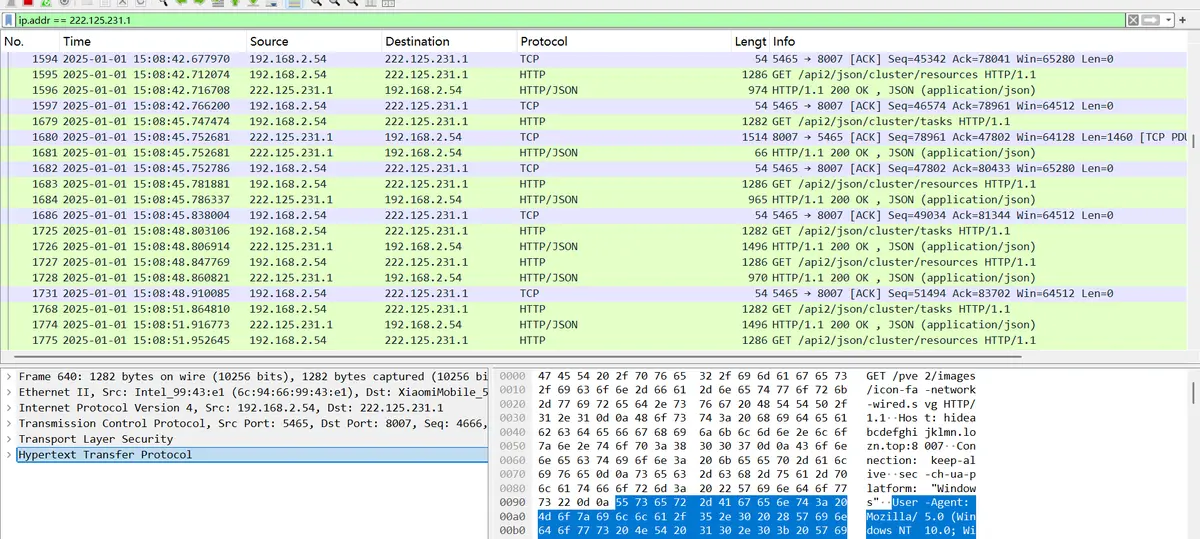Expand the Hypertext Transfer Protocol node
Viewport: 1200px width, 539px height.
click(x=8, y=454)
